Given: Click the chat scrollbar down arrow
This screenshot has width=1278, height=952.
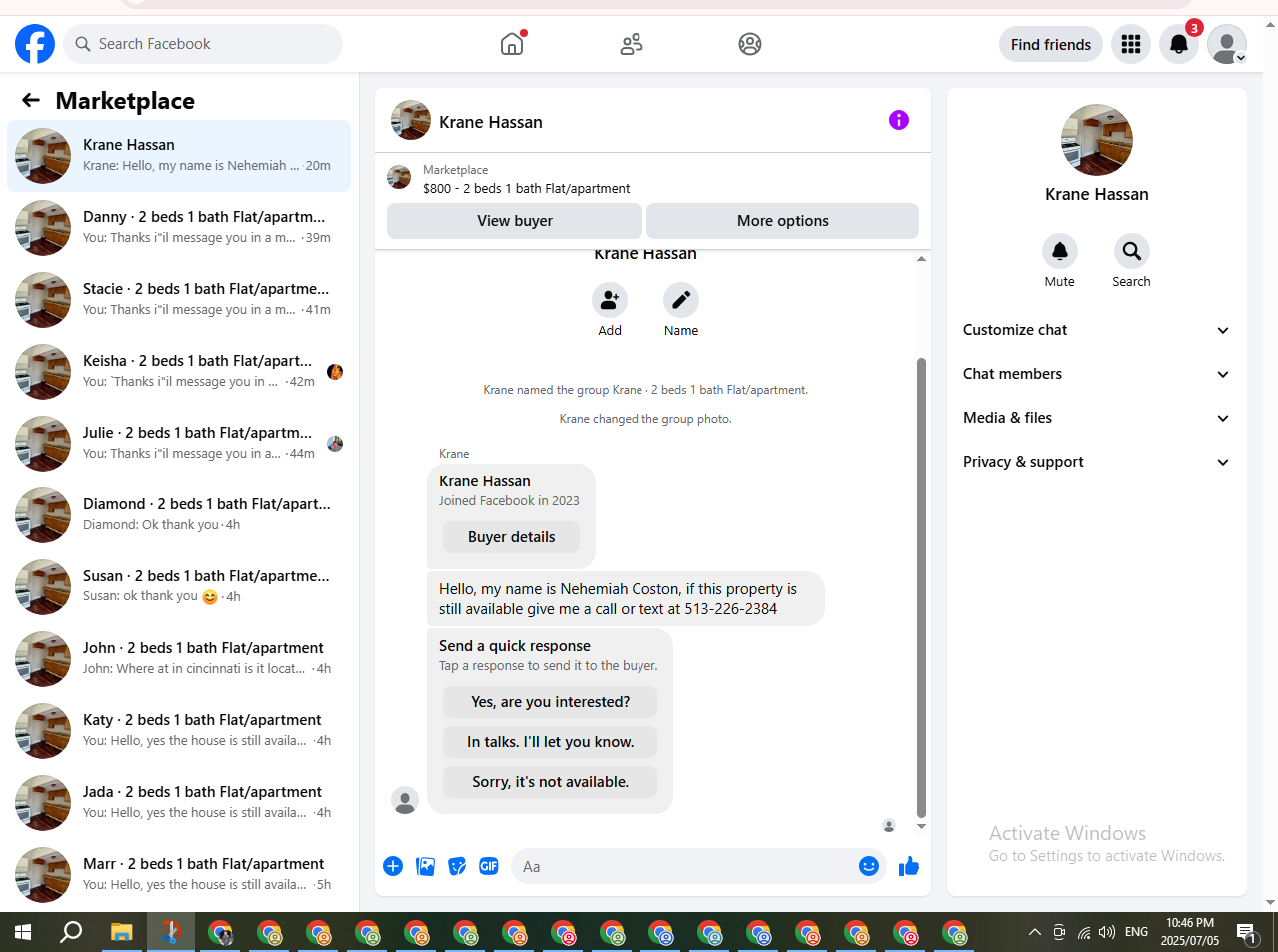Looking at the screenshot, I should 921,826.
